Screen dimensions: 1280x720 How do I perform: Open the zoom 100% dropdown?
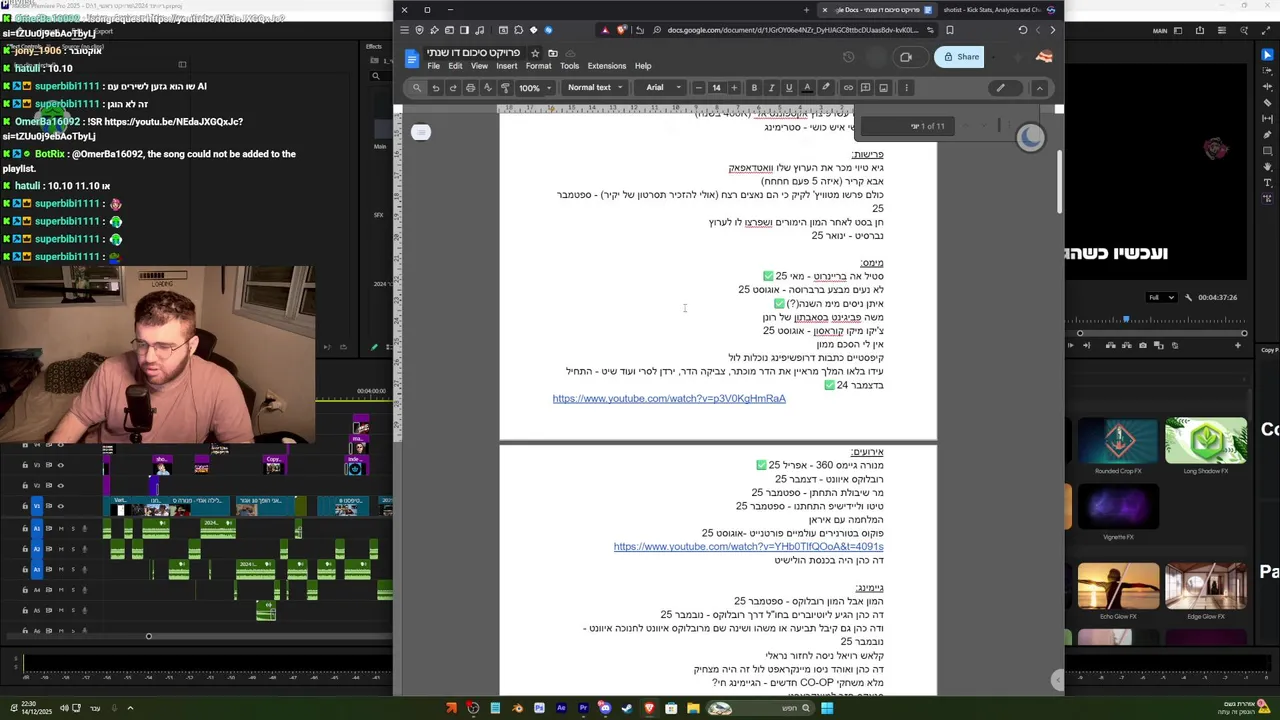point(535,88)
